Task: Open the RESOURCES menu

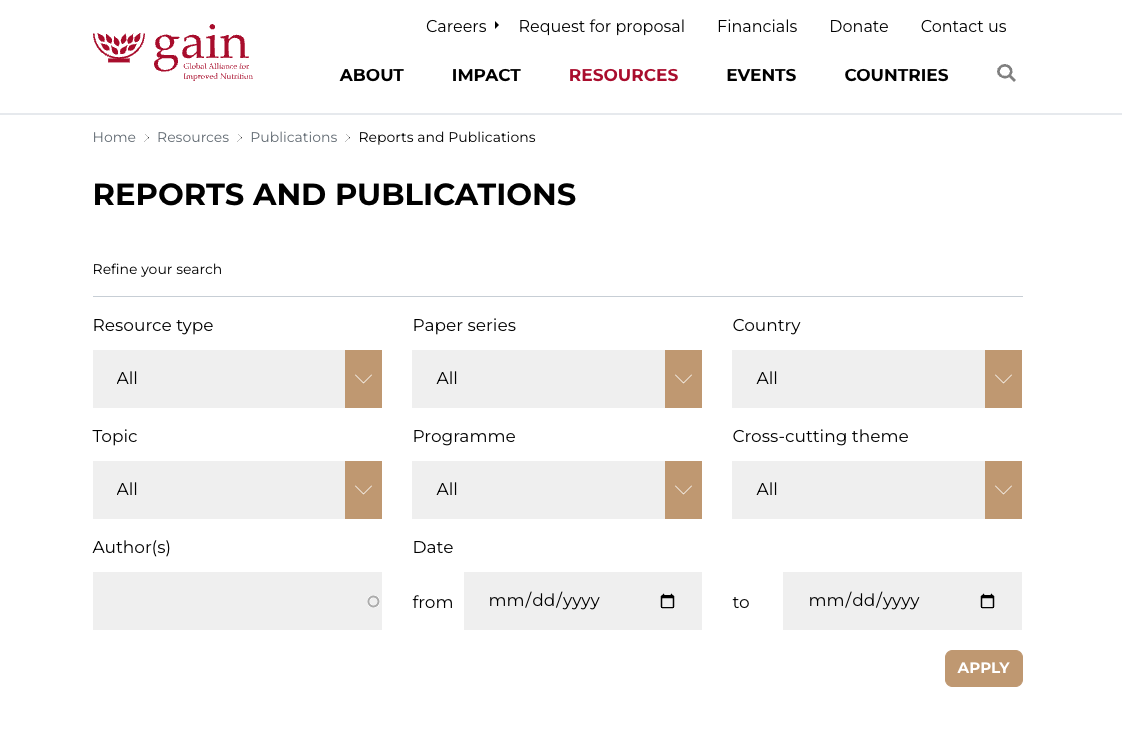Action: pyautogui.click(x=623, y=75)
